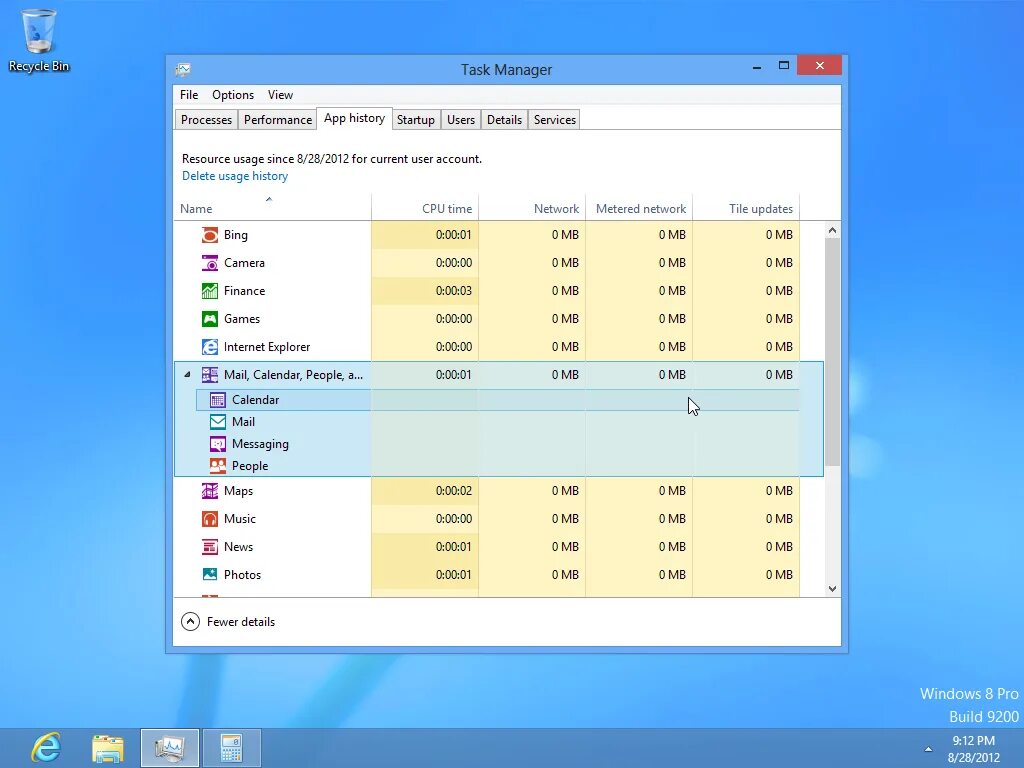Switch to the Services tab
This screenshot has width=1024, height=768.
(x=554, y=120)
